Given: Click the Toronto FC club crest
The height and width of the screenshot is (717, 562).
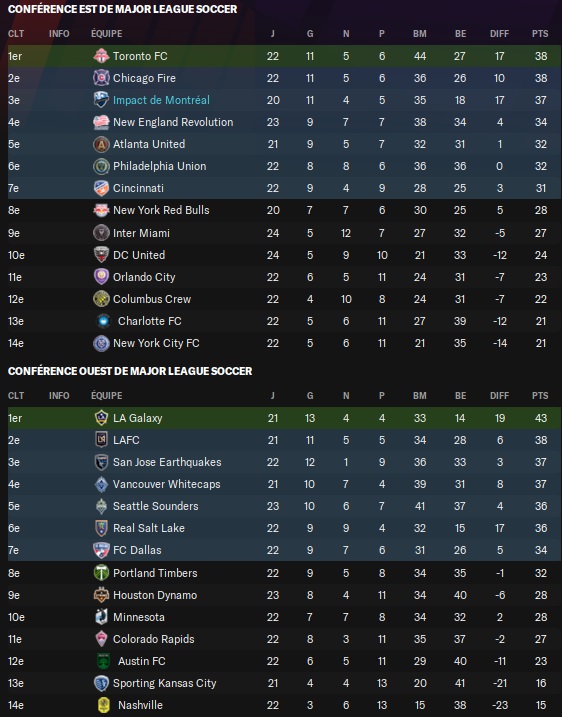Looking at the screenshot, I should coord(101,56).
